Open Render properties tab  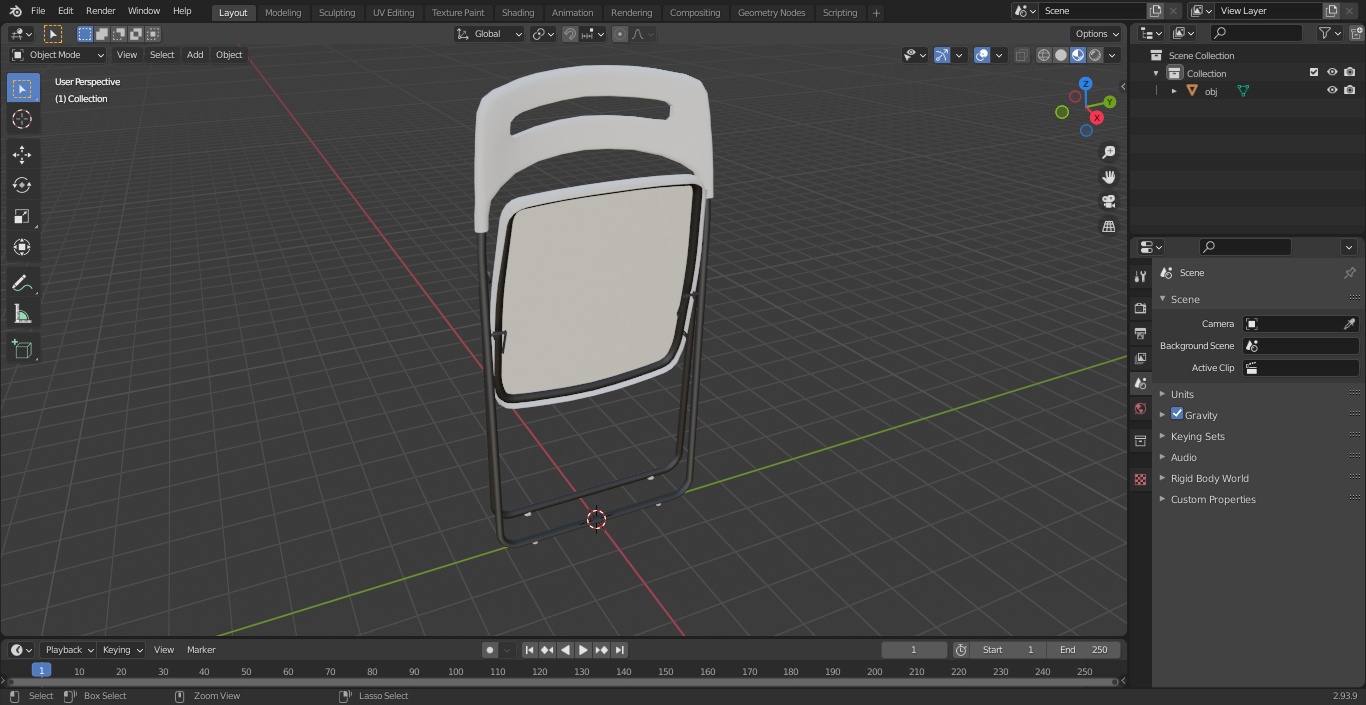tap(1140, 308)
